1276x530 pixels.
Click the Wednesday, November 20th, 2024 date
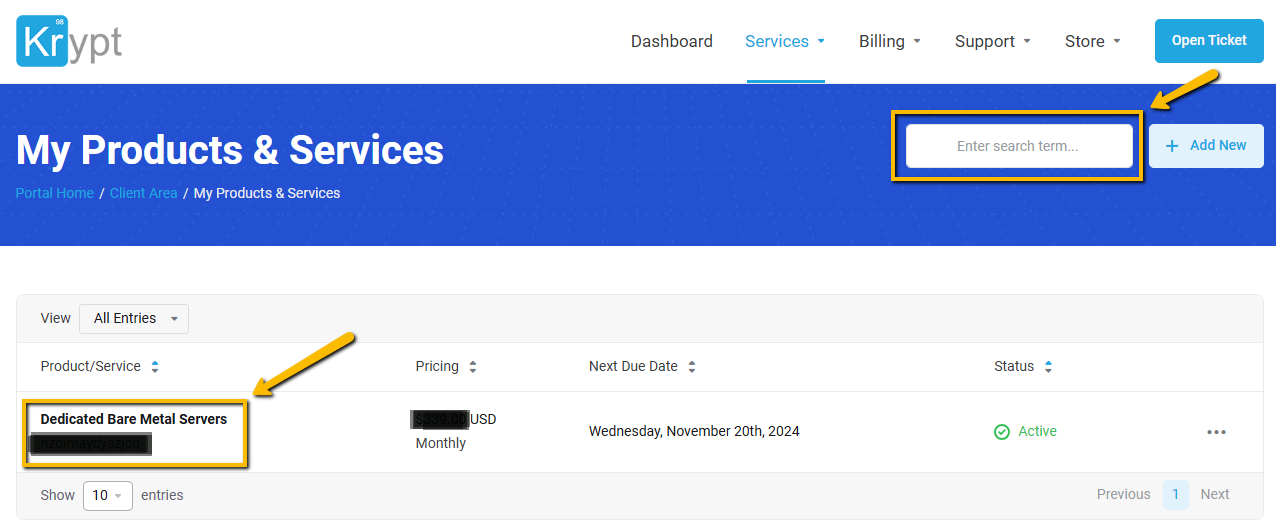pyautogui.click(x=694, y=432)
